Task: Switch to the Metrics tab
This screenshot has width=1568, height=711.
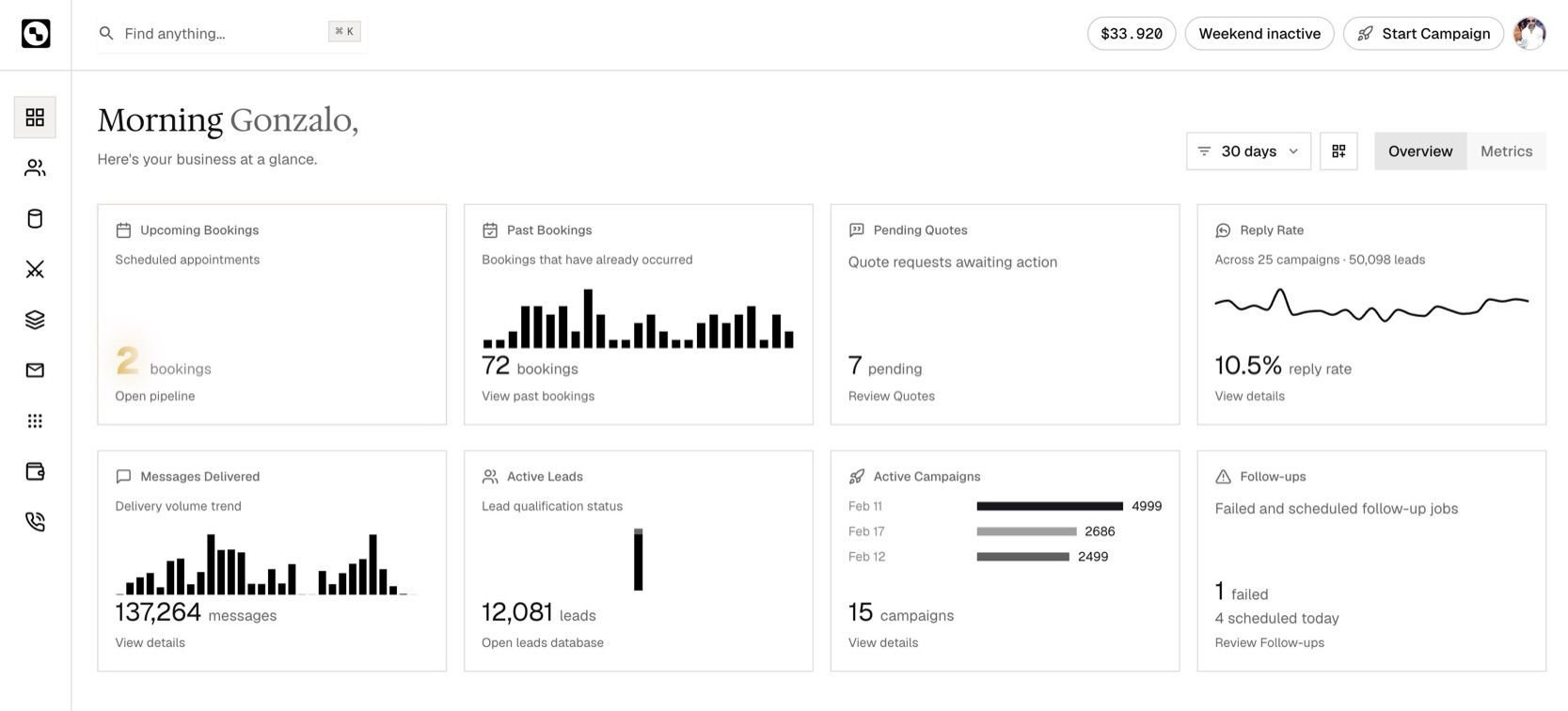Action: 1506,151
